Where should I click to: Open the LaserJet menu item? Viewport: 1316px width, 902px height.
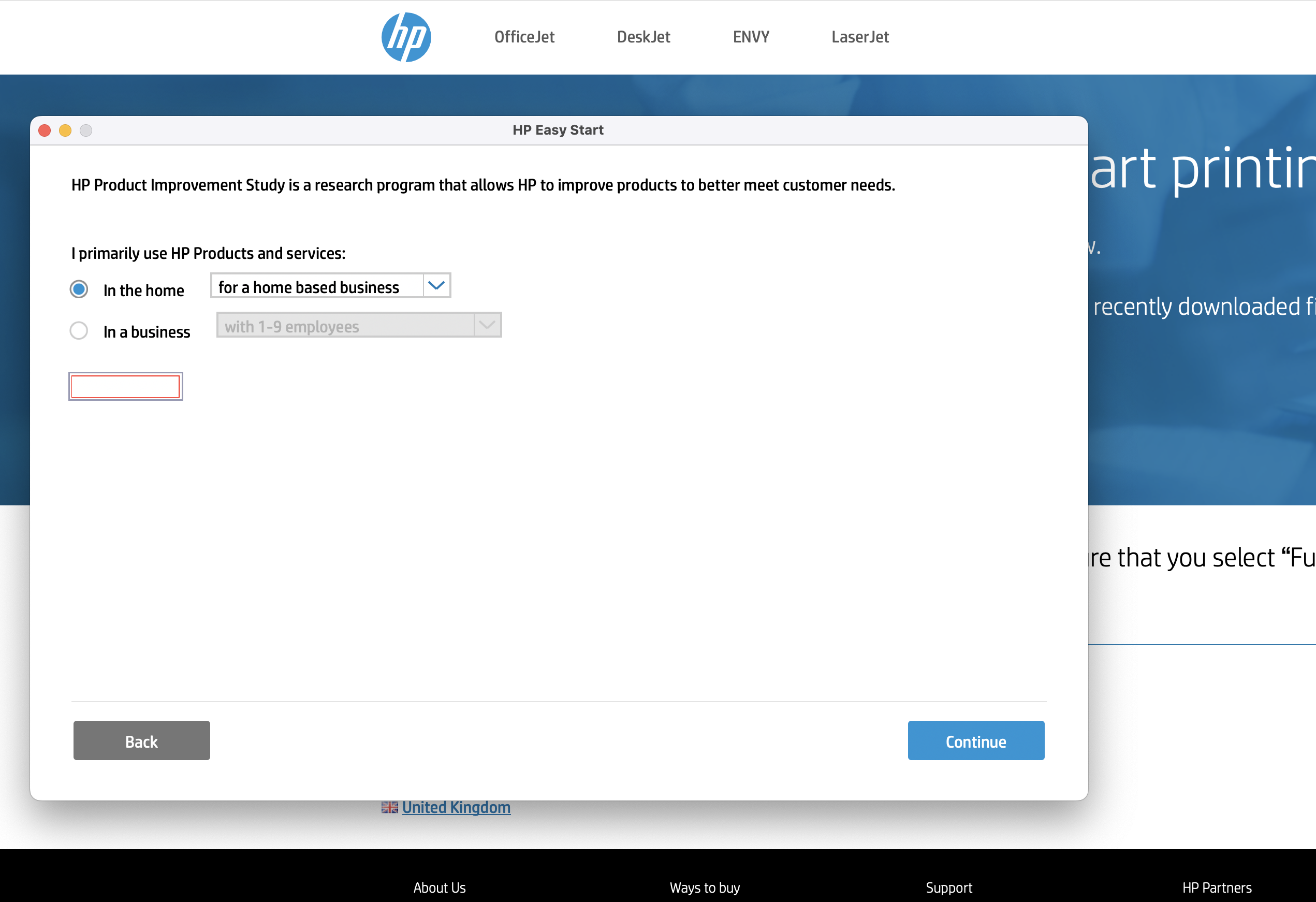(x=859, y=37)
